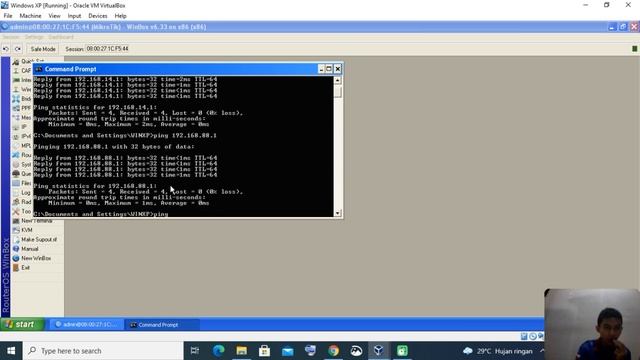This screenshot has width=640, height=360.
Task: Click the WinBox redo arrow
Action: pyautogui.click(x=18, y=49)
